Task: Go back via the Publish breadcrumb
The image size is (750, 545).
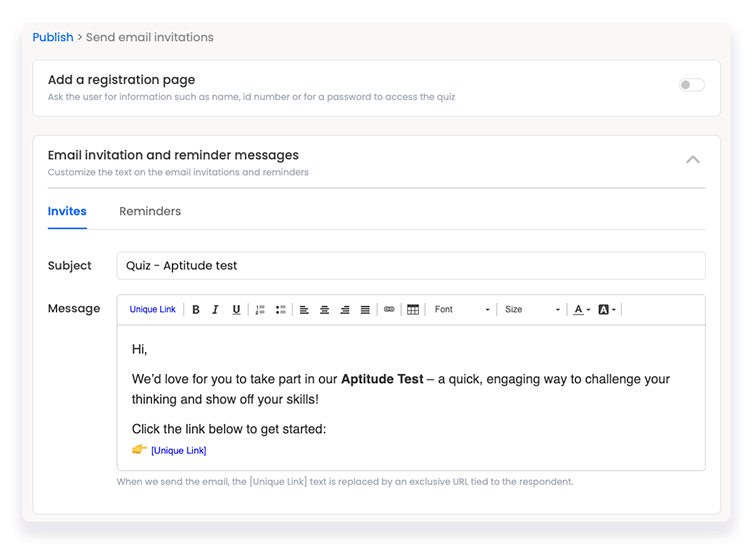Action: point(53,37)
